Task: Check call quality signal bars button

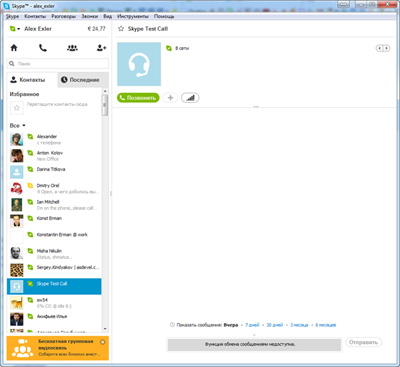Action: [190, 98]
